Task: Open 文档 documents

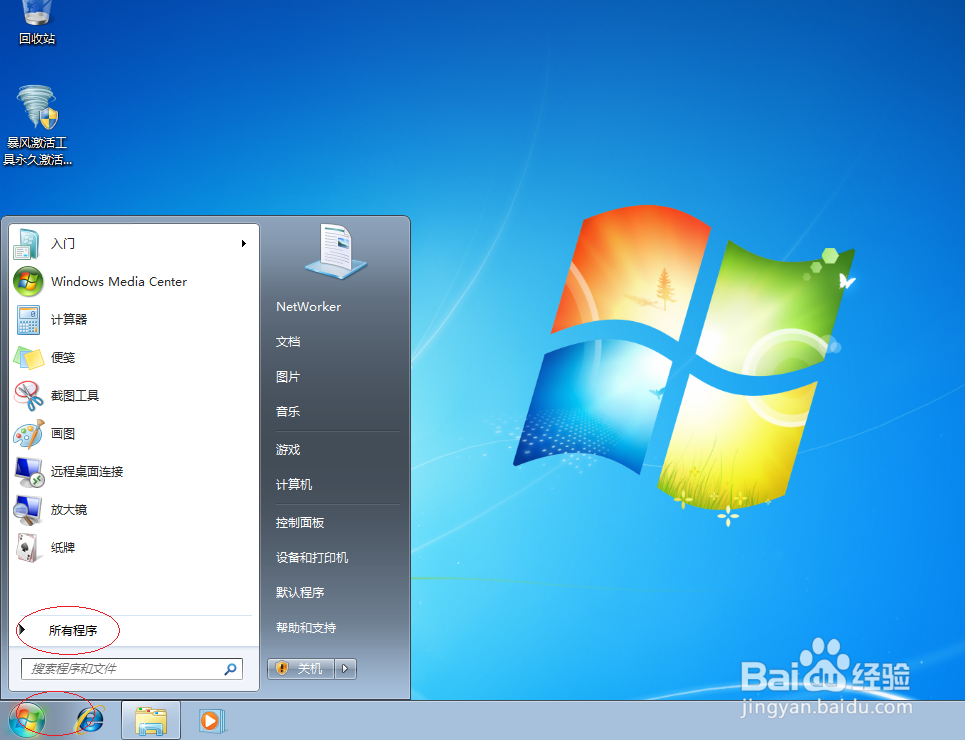Action: [288, 342]
